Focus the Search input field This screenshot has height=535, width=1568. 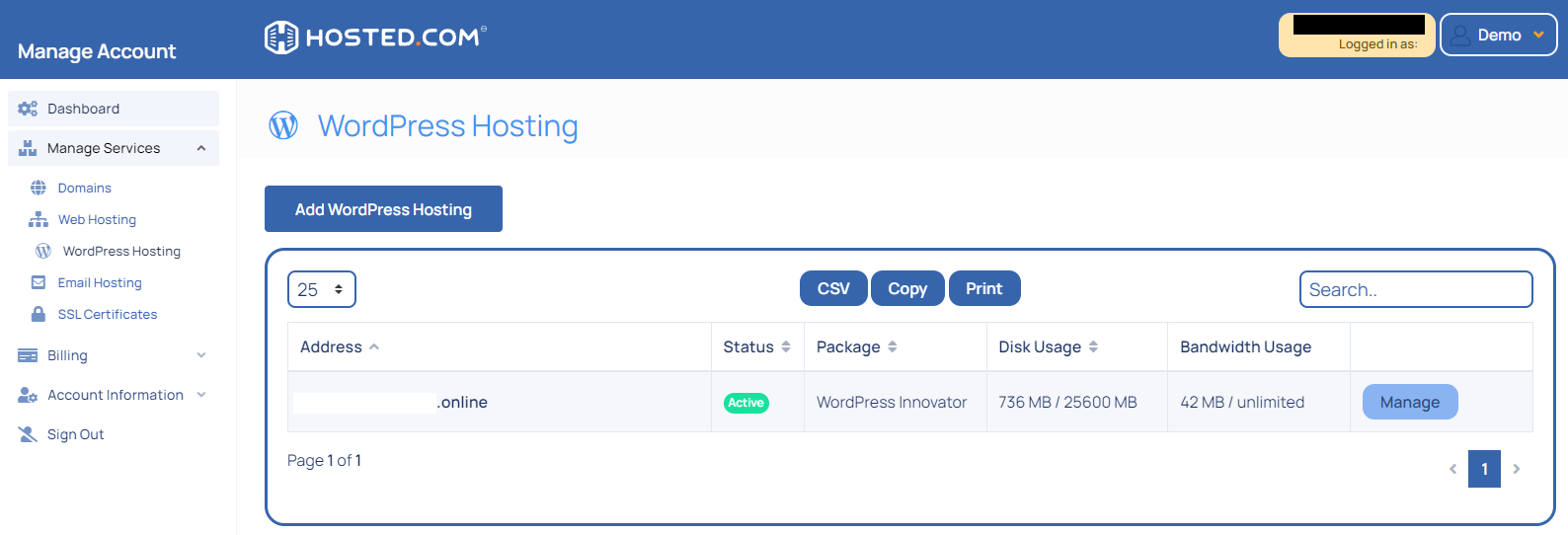[1416, 289]
